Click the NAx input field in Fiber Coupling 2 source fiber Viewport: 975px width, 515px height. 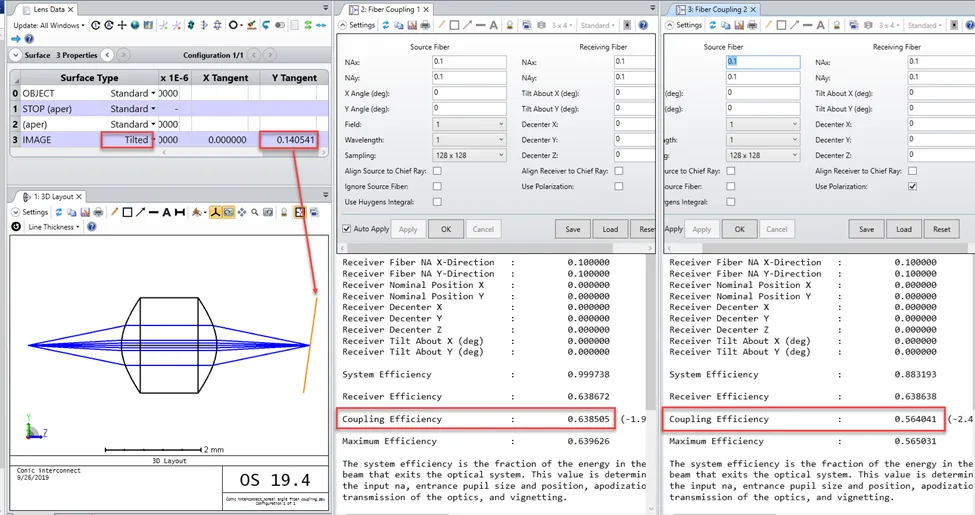click(763, 62)
